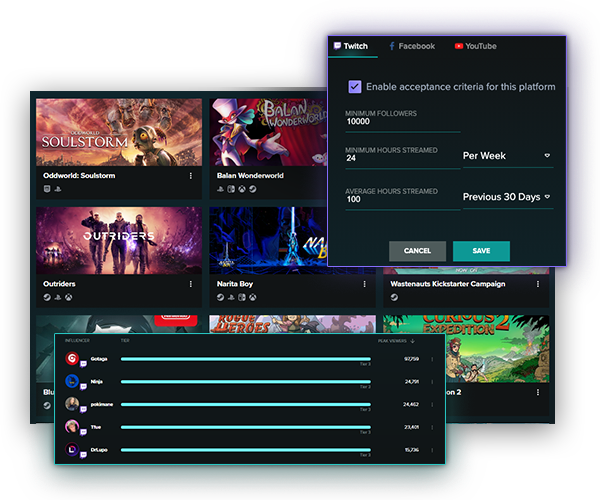Click Xbox icon under Balan Wonderworld

(x=242, y=189)
